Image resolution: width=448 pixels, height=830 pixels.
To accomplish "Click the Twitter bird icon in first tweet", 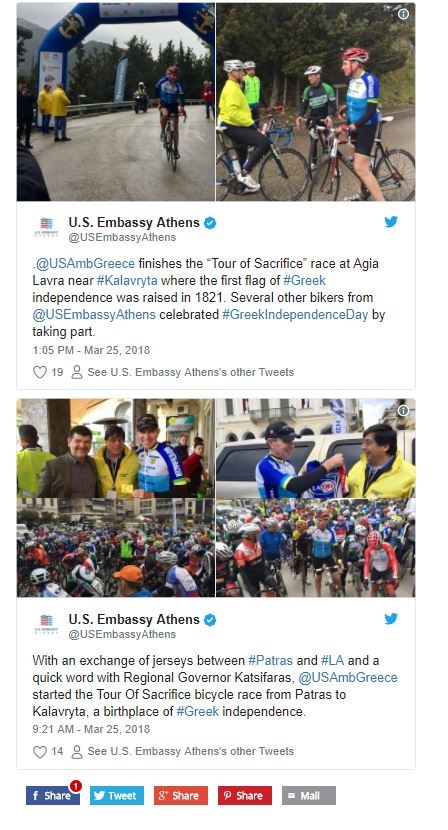I will [x=391, y=222].
